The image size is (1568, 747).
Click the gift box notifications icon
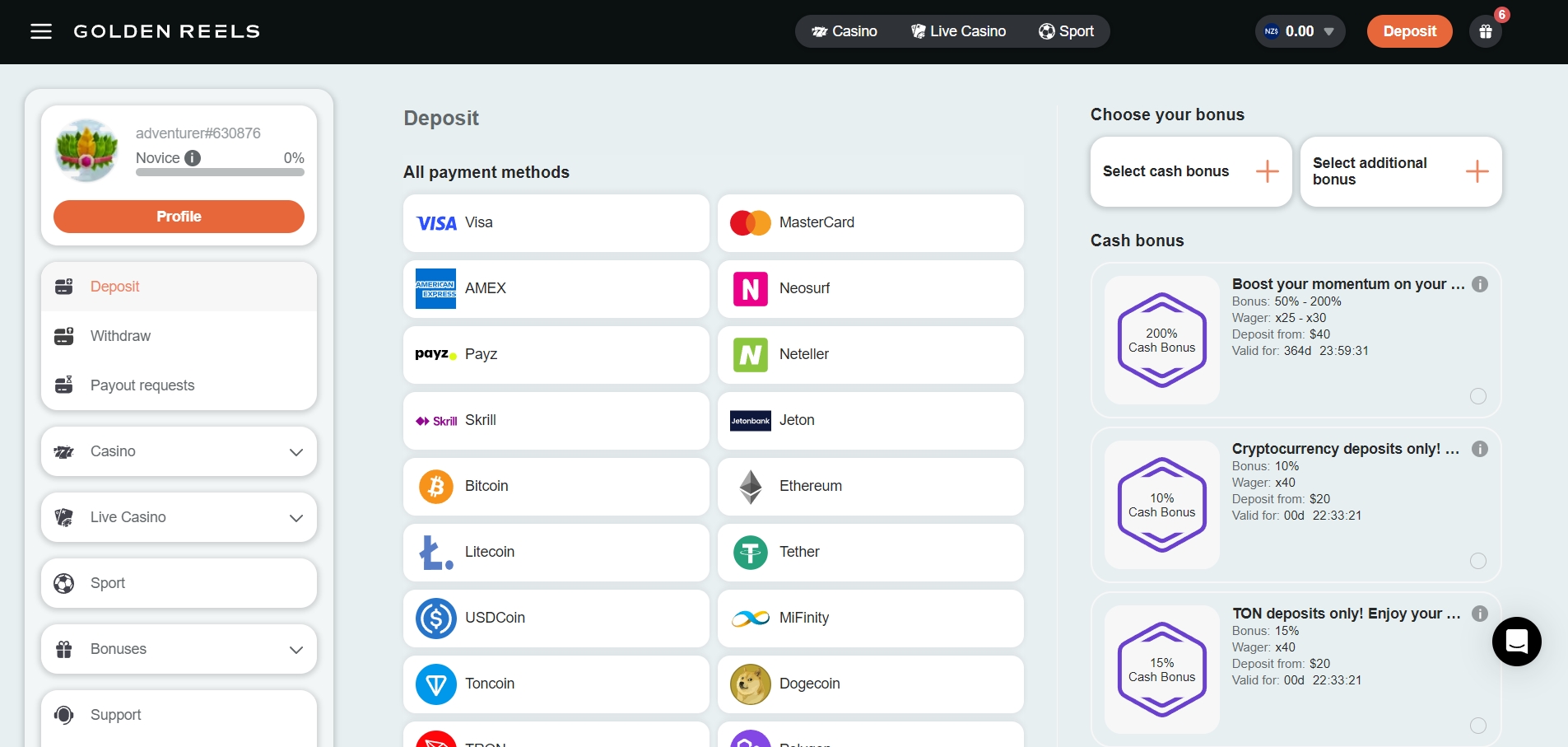pyautogui.click(x=1485, y=31)
